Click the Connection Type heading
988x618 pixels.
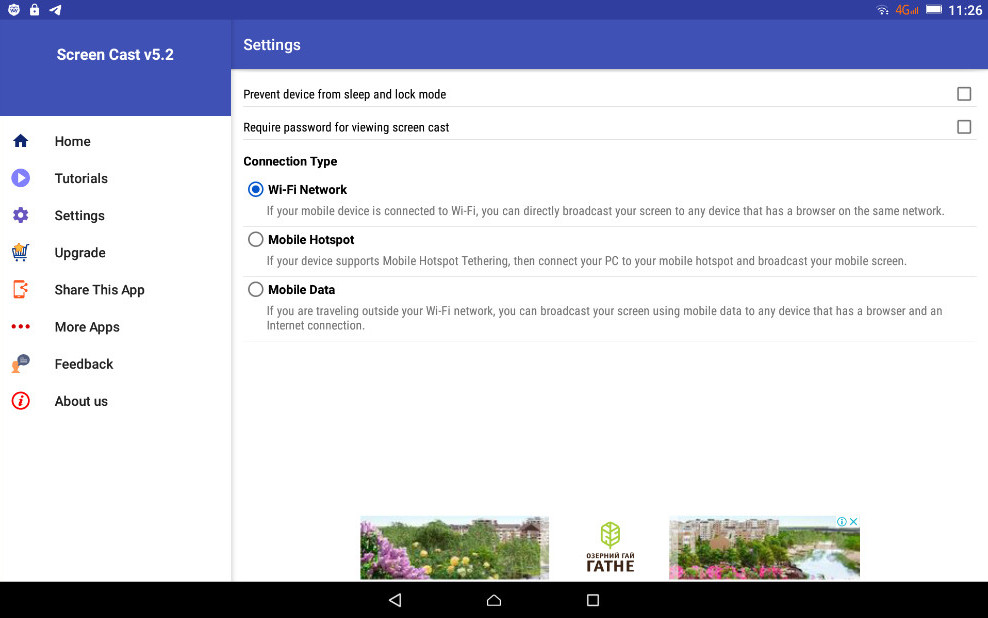click(x=290, y=161)
